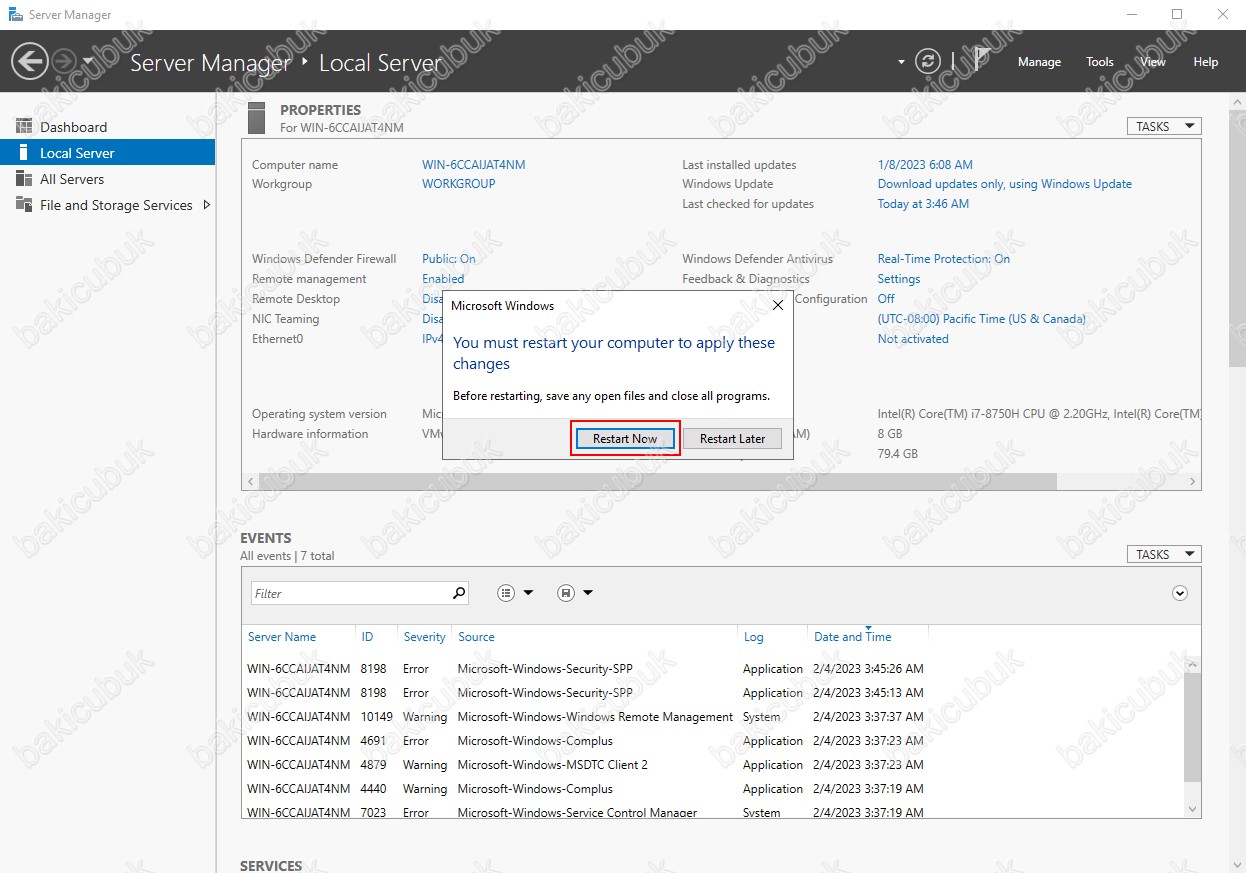The image size is (1246, 873).
Task: Click the All Servers sidebar icon
Action: (24, 179)
